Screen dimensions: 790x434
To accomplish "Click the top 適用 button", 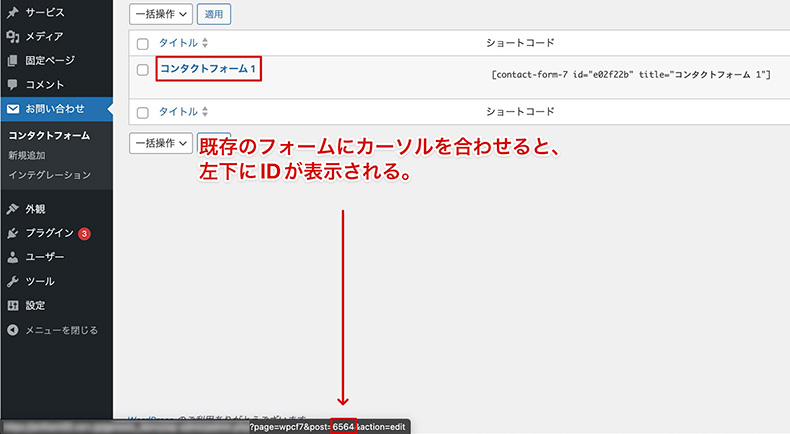I will click(214, 14).
